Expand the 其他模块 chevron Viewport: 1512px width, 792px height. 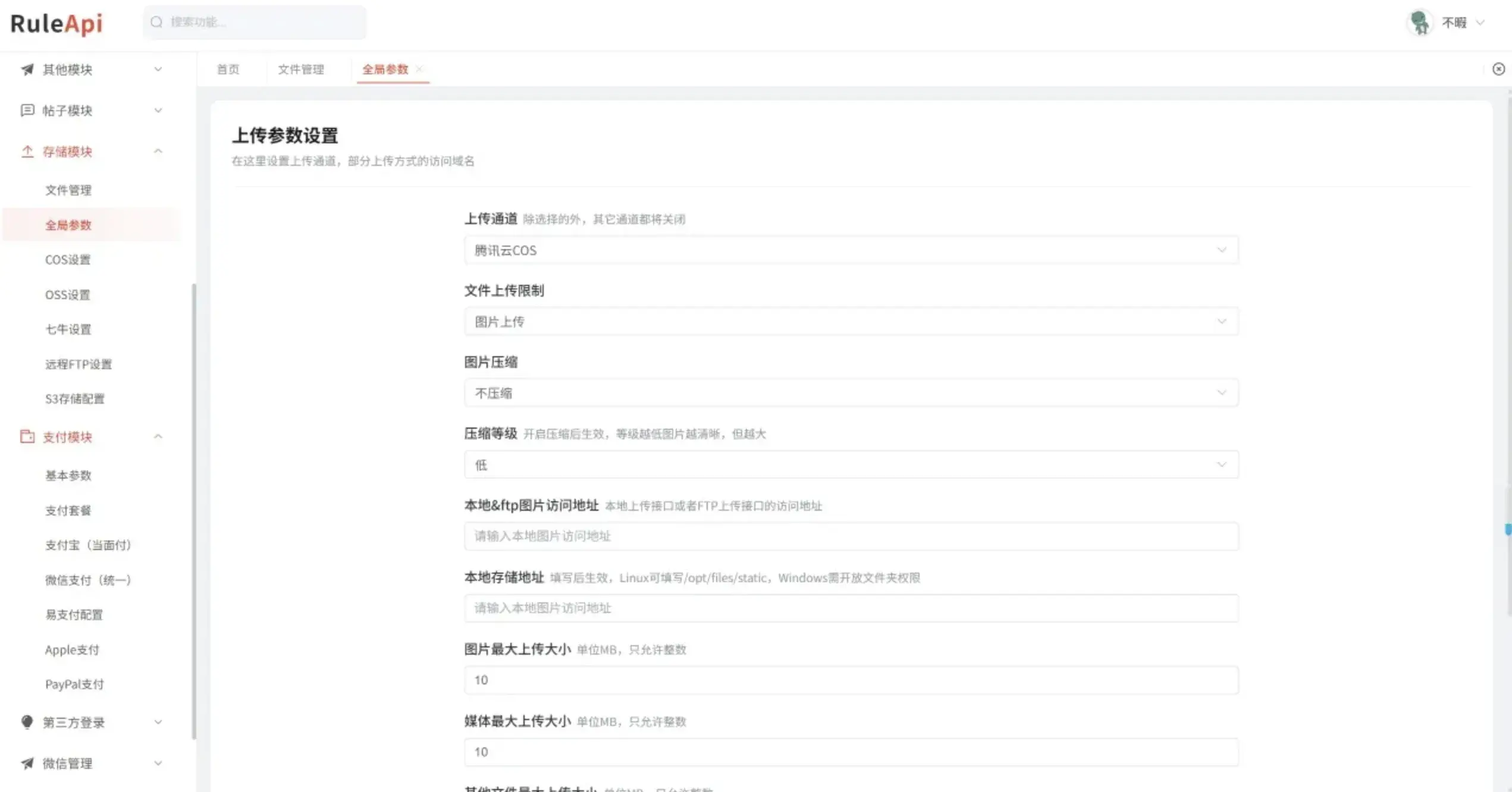[158, 70]
